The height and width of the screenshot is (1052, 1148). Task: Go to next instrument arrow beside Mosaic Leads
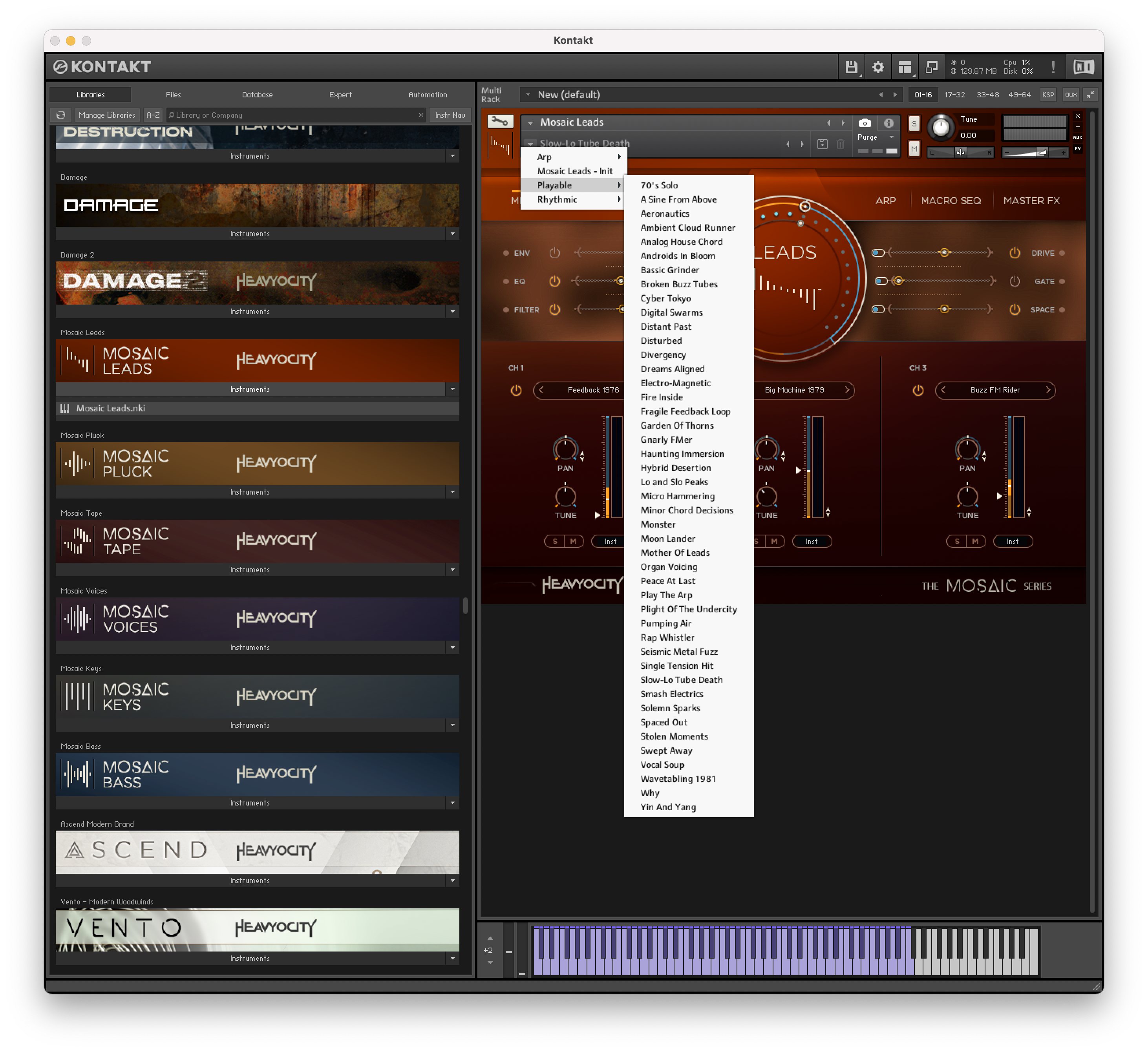[x=843, y=123]
